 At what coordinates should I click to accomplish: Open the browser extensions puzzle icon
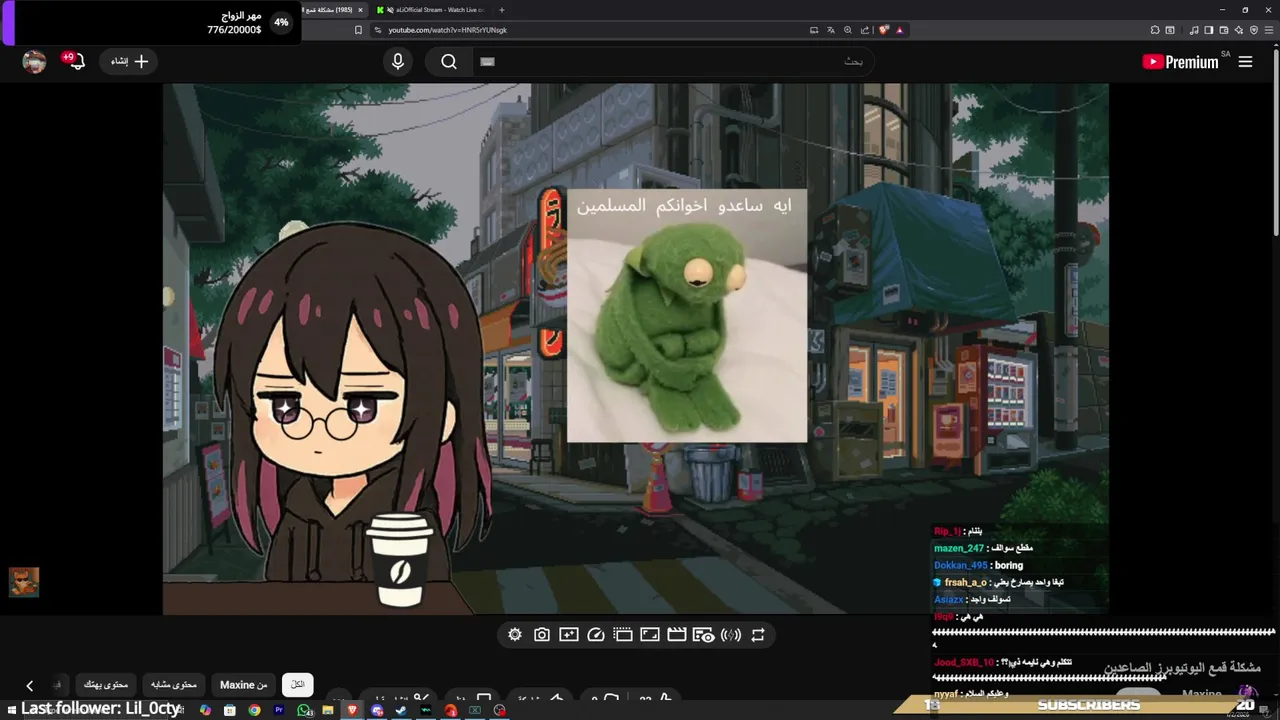[1155, 30]
